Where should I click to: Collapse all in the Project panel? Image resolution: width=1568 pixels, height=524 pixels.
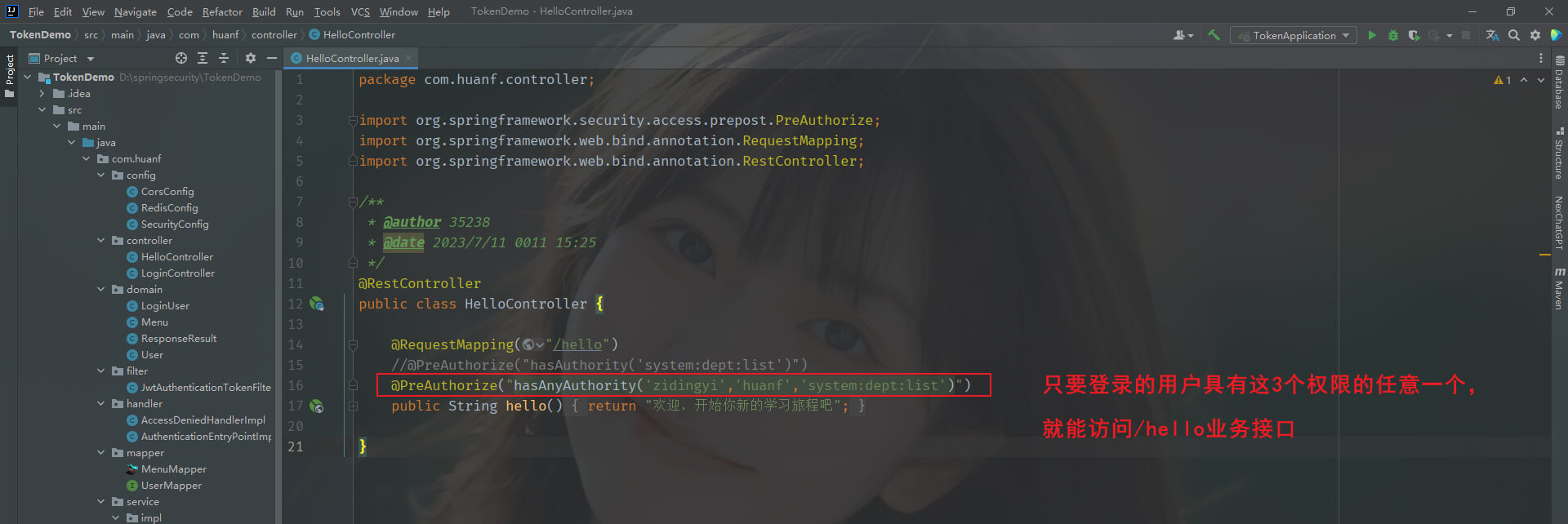224,58
